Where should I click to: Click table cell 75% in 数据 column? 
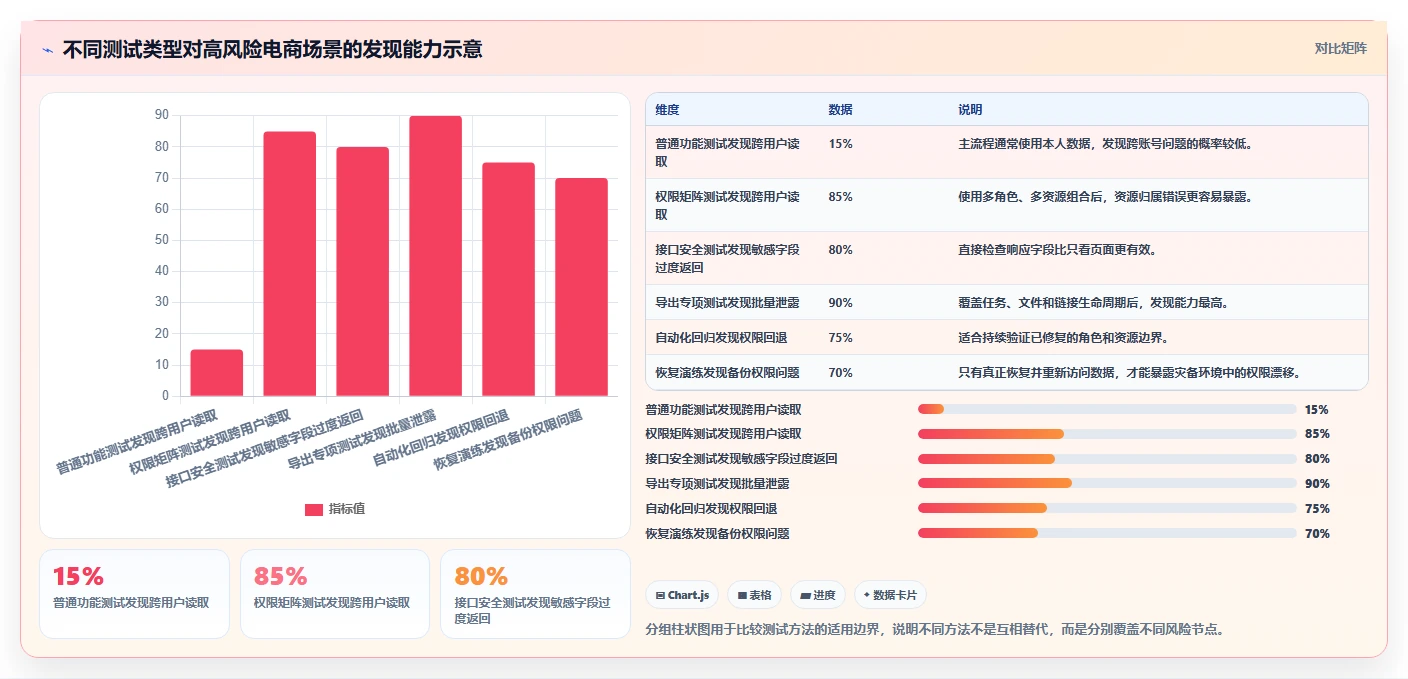[840, 338]
